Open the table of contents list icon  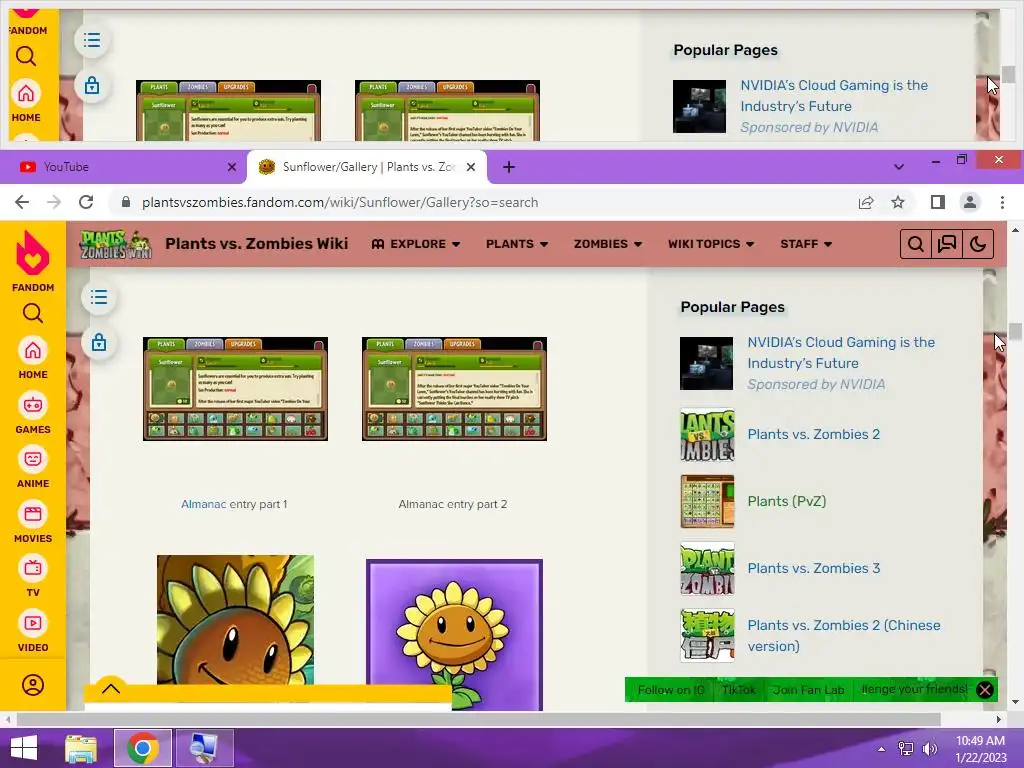pyautogui.click(x=99, y=297)
